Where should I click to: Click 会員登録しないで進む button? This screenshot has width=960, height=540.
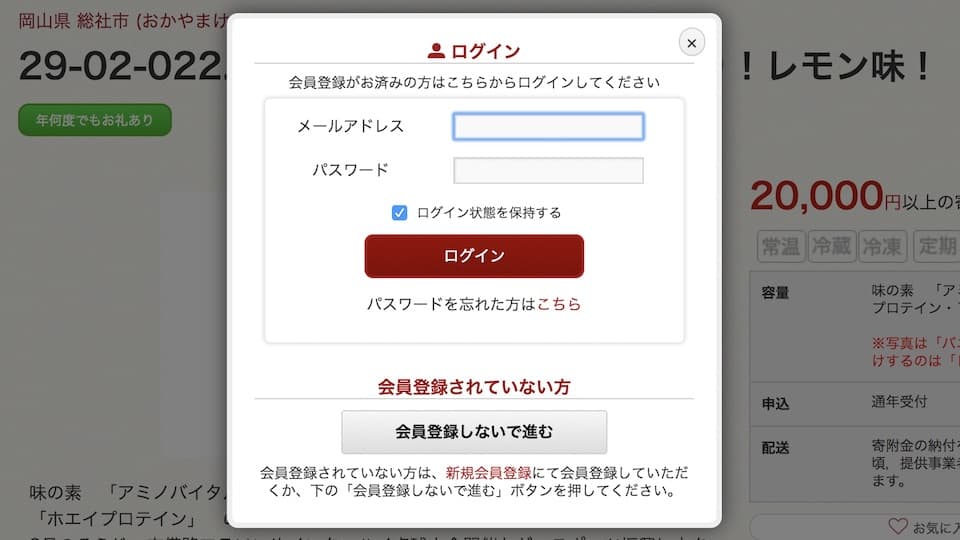474,432
